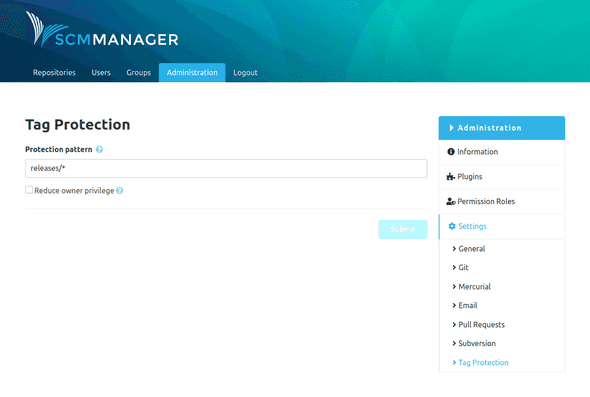Viewport: 590px width, 397px height.
Task: Open Subversion settings entry
Action: [x=477, y=344]
